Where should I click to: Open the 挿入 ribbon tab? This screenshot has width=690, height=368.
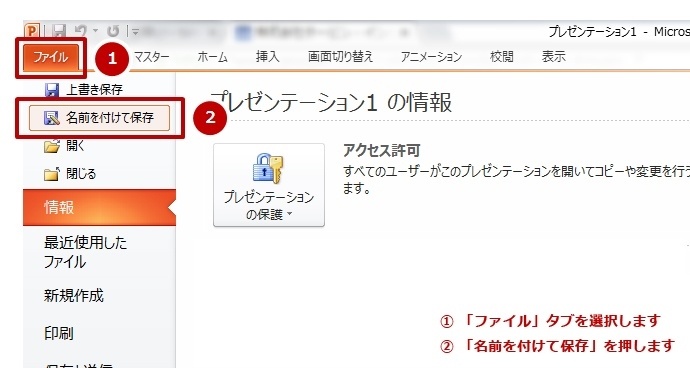268,57
